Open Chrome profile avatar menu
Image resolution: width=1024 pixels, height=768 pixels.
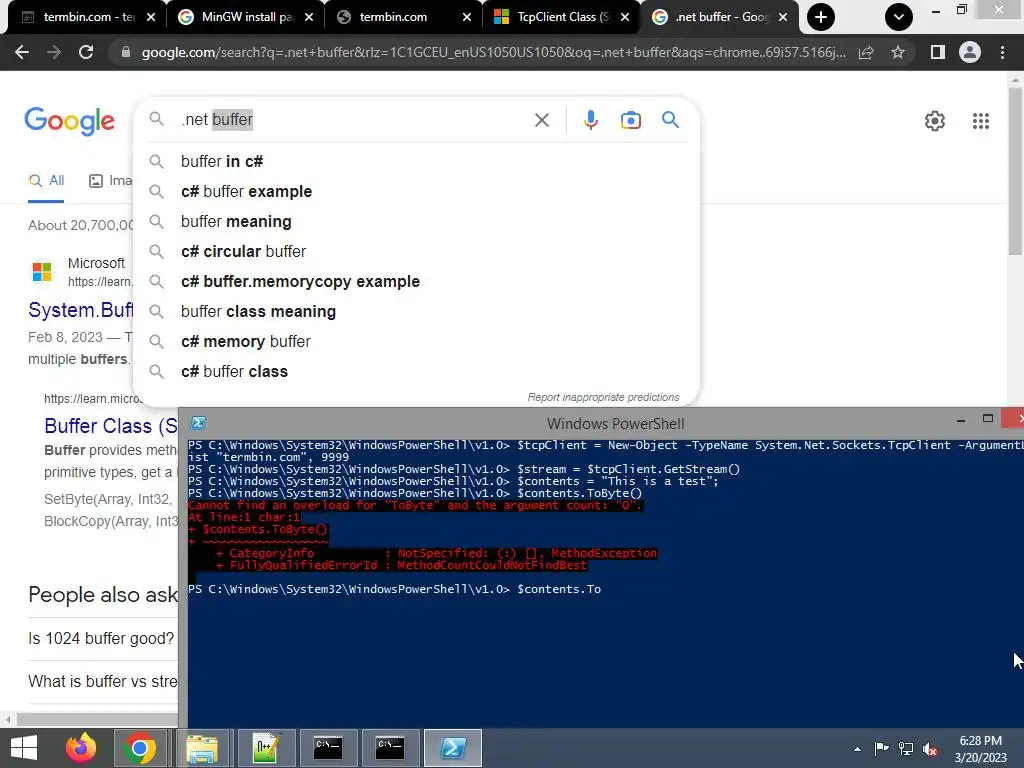970,52
